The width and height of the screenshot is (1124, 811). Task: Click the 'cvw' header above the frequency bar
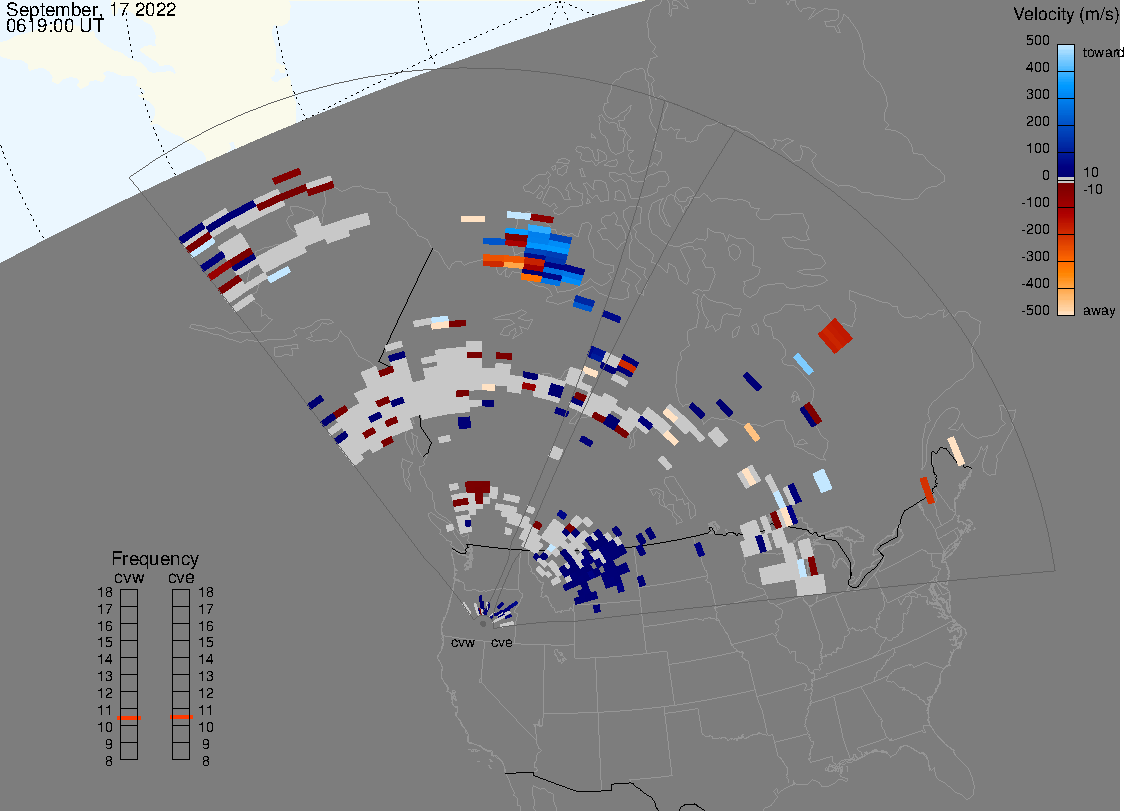[x=129, y=578]
